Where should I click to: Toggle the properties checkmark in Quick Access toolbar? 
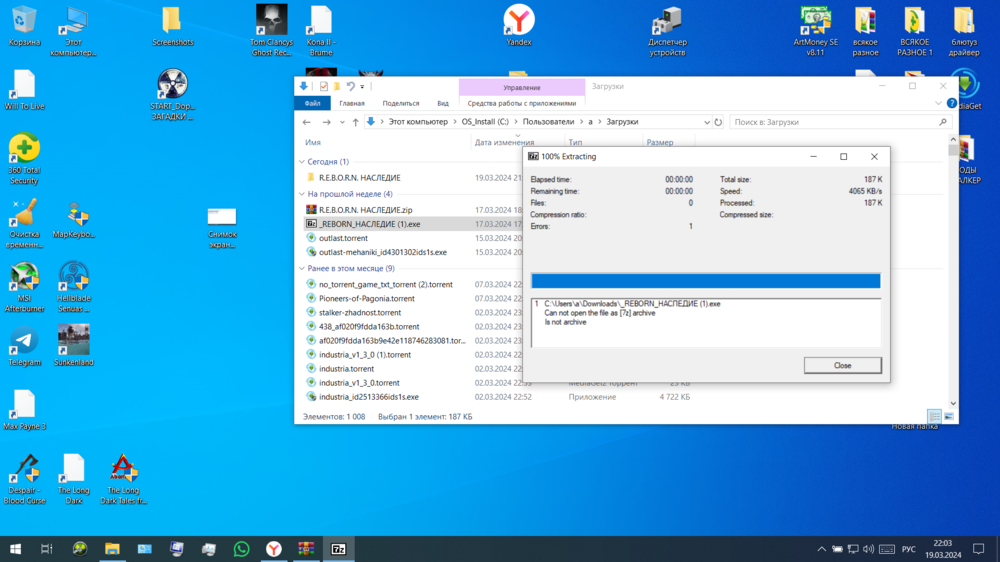tap(324, 87)
